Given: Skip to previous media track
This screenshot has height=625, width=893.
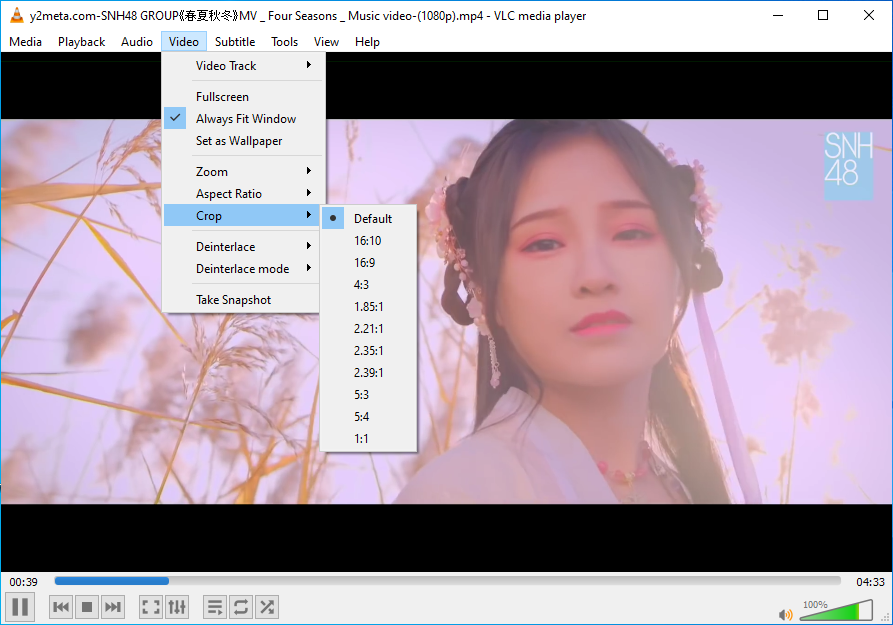Looking at the screenshot, I should (61, 607).
